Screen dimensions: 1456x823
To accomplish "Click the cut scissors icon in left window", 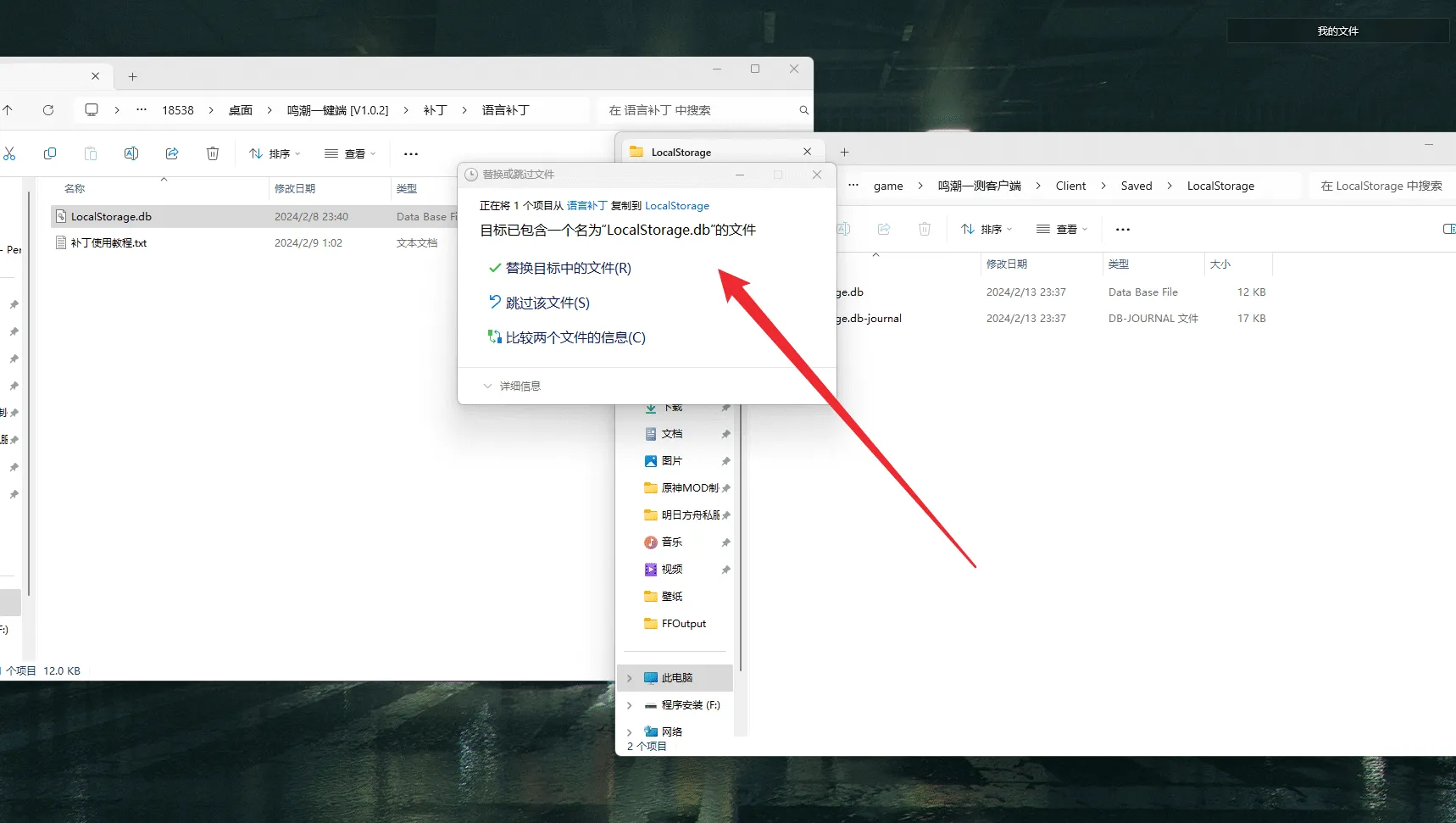I will pyautogui.click(x=9, y=153).
